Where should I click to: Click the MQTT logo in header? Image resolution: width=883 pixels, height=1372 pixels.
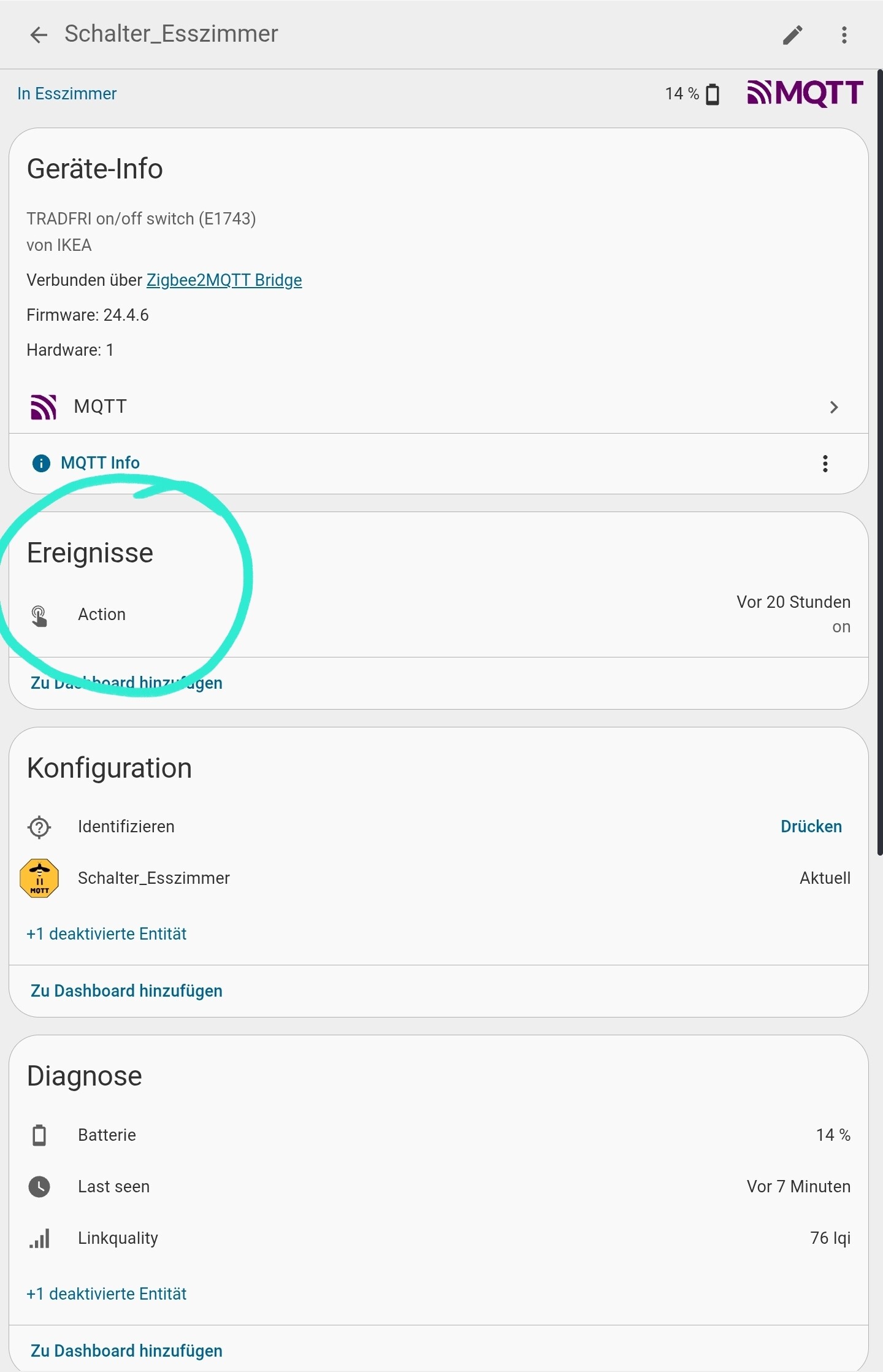pos(805,93)
